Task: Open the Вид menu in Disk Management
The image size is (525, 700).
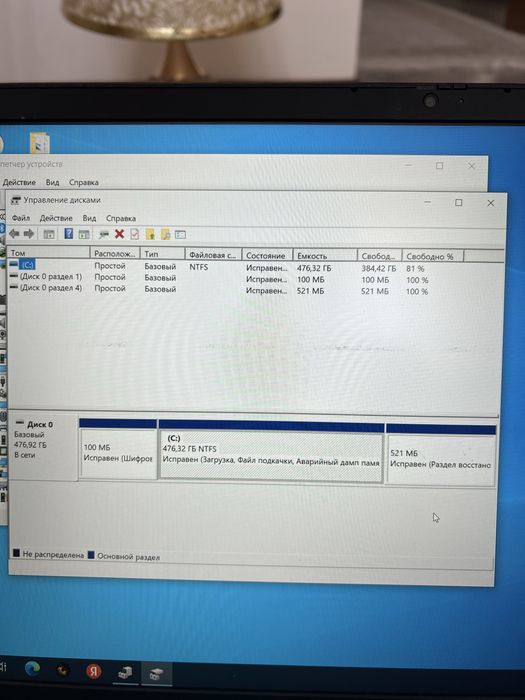Action: 89,218
